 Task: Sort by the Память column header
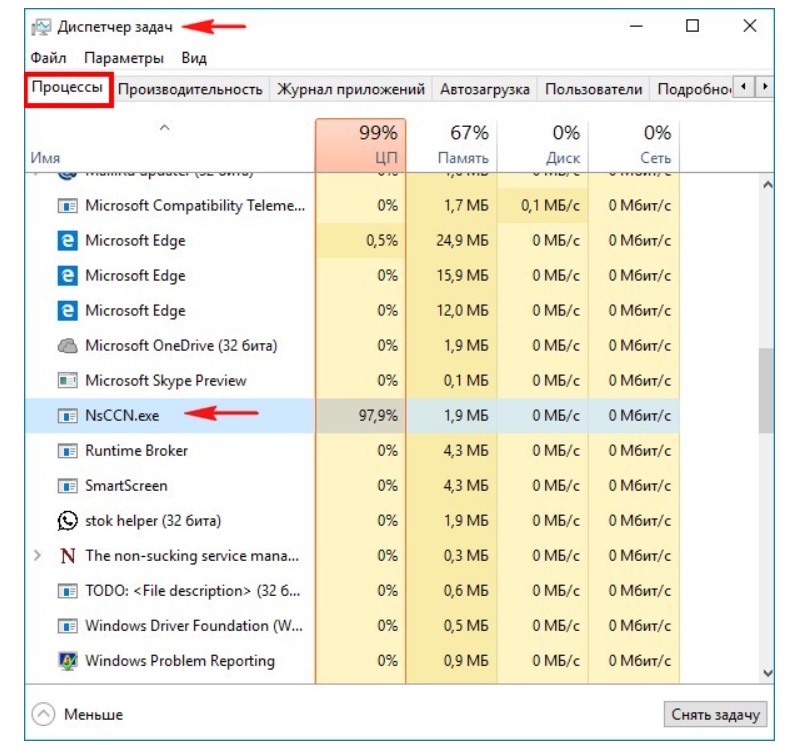[452, 145]
